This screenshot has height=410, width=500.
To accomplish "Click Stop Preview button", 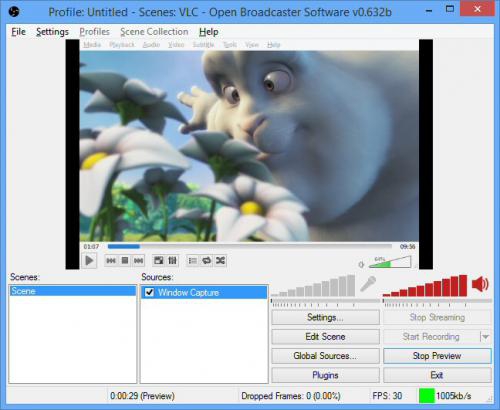I will coord(437,356).
